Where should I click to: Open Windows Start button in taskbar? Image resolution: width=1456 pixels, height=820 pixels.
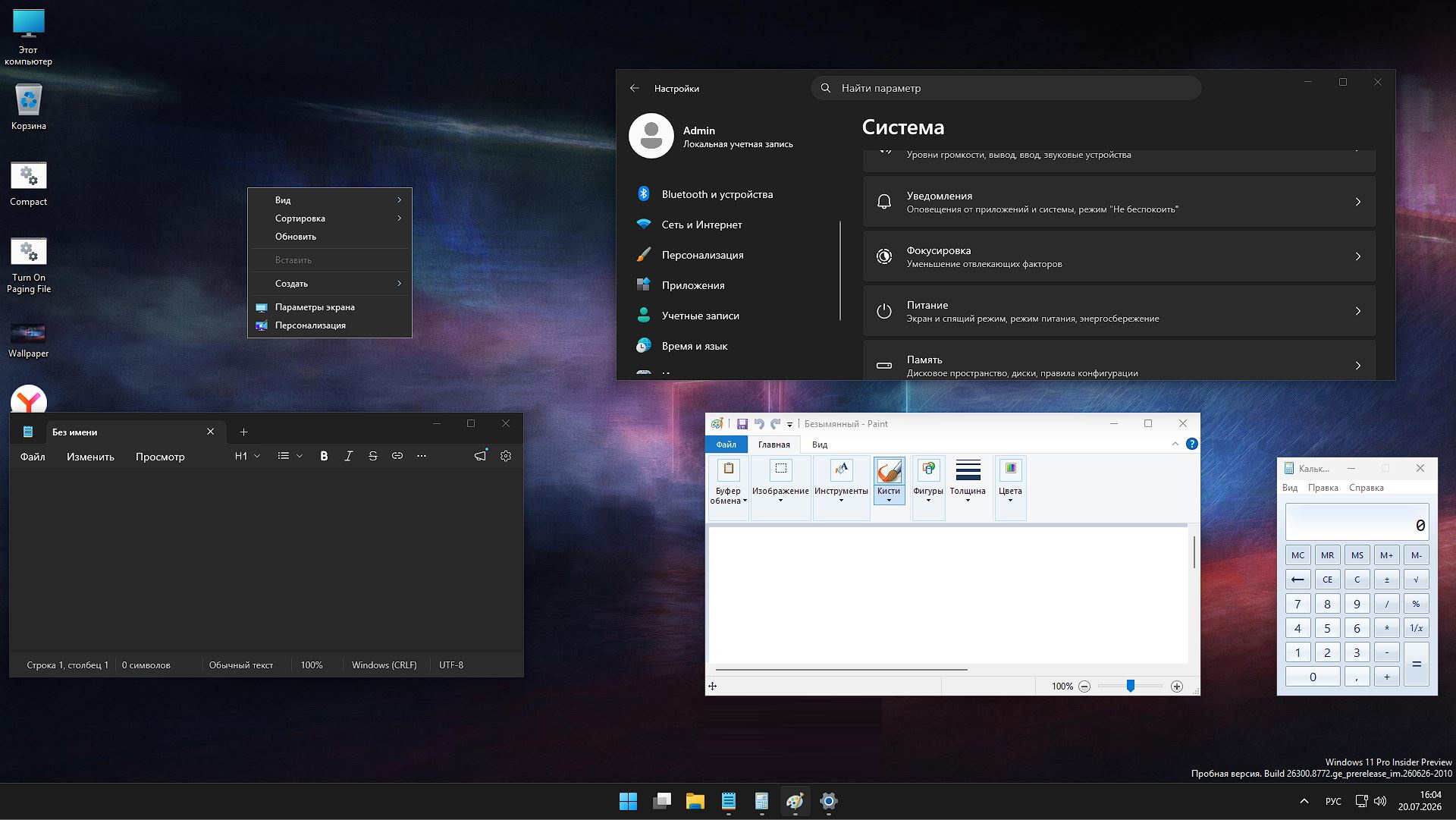pyautogui.click(x=628, y=801)
